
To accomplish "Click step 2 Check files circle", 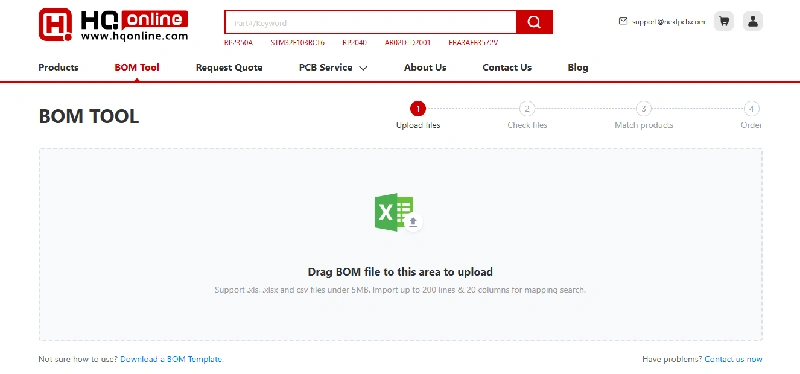I will coord(527,108).
